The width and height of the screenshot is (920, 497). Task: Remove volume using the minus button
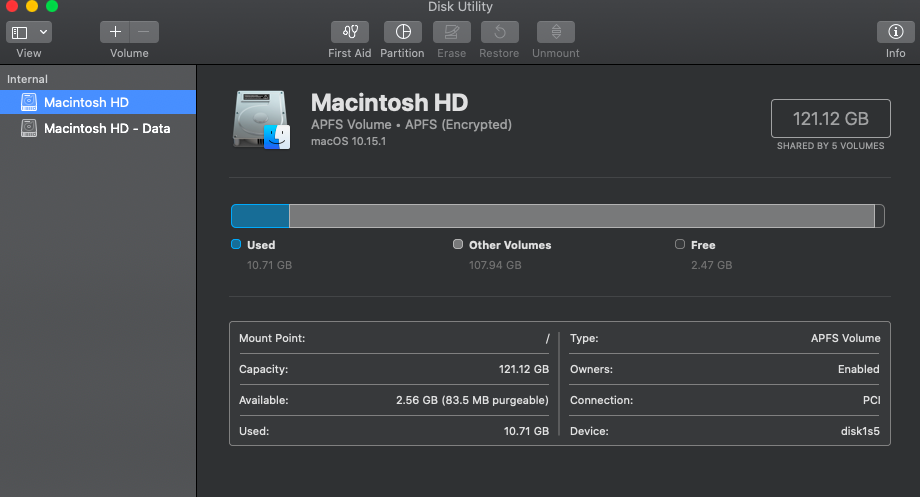144,32
